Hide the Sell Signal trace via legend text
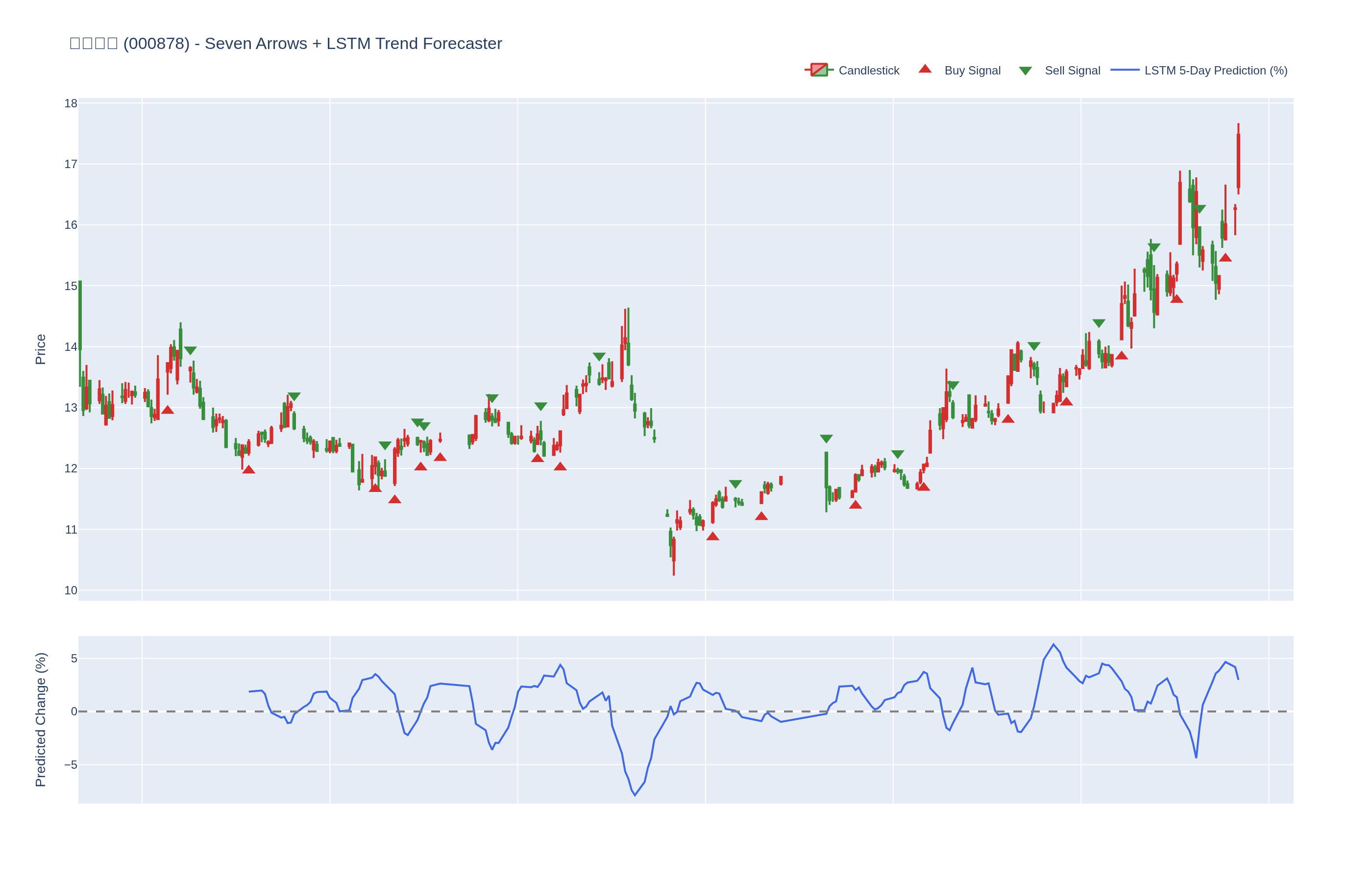The image size is (1372, 882). (1072, 71)
